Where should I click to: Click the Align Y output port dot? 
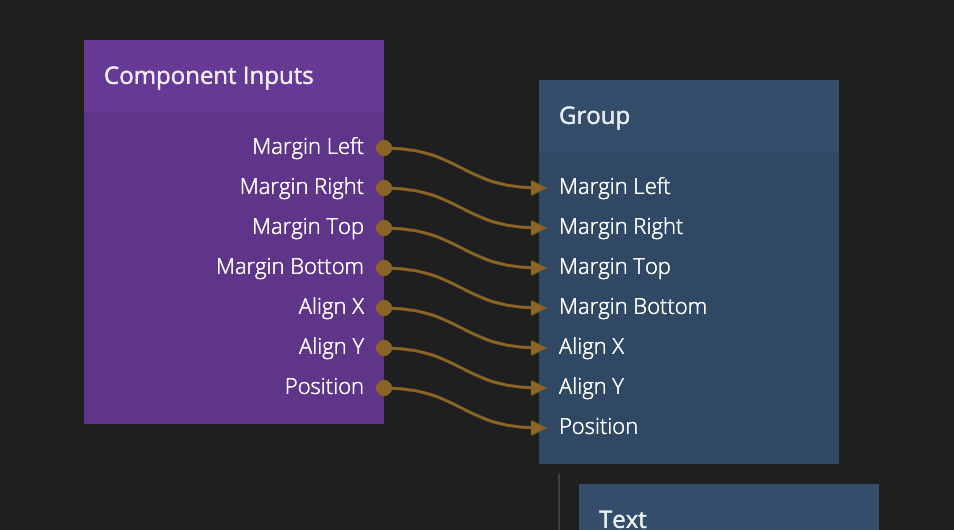(x=384, y=348)
